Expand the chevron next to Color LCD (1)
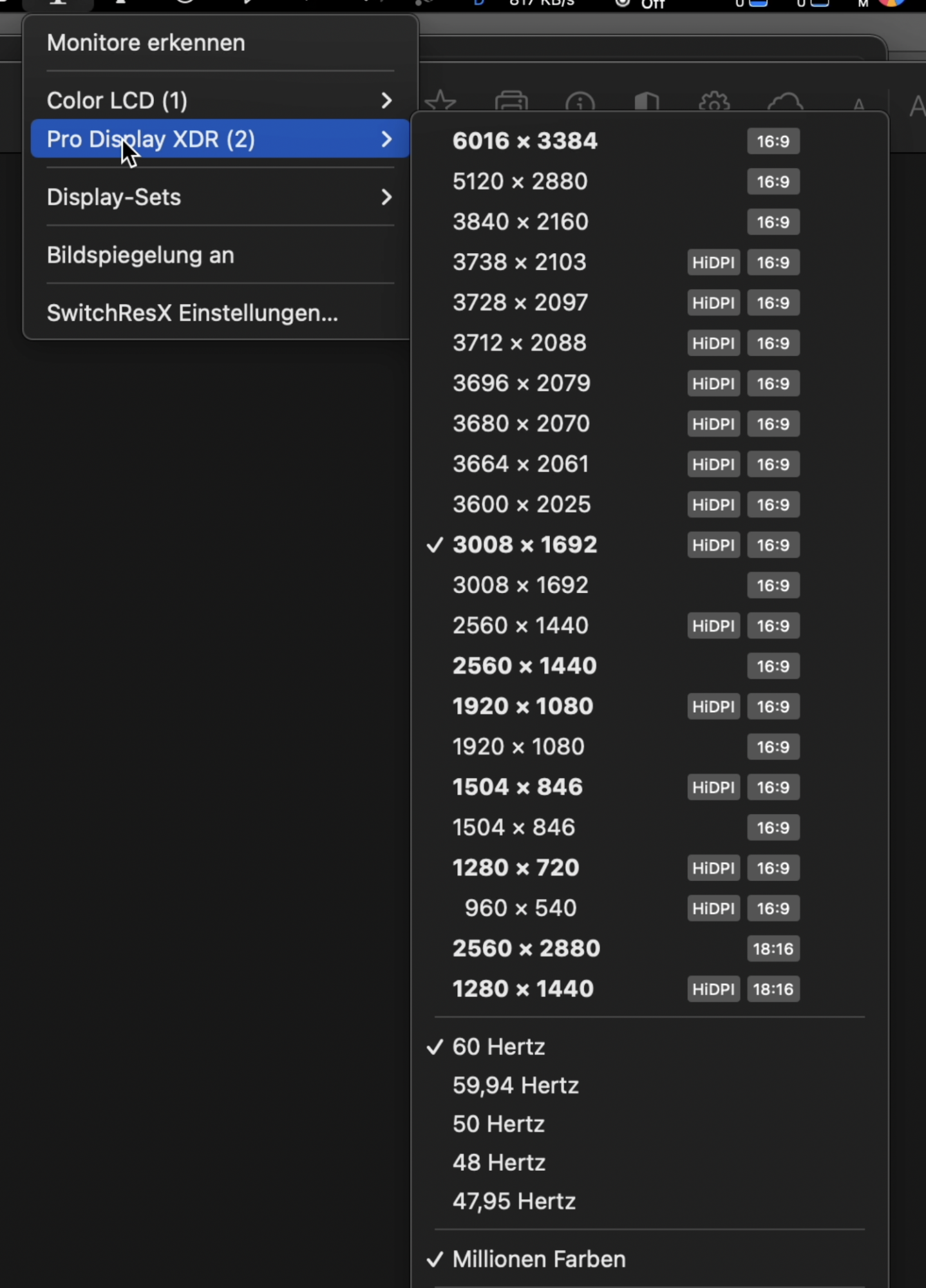This screenshot has height=1288, width=926. [x=386, y=100]
